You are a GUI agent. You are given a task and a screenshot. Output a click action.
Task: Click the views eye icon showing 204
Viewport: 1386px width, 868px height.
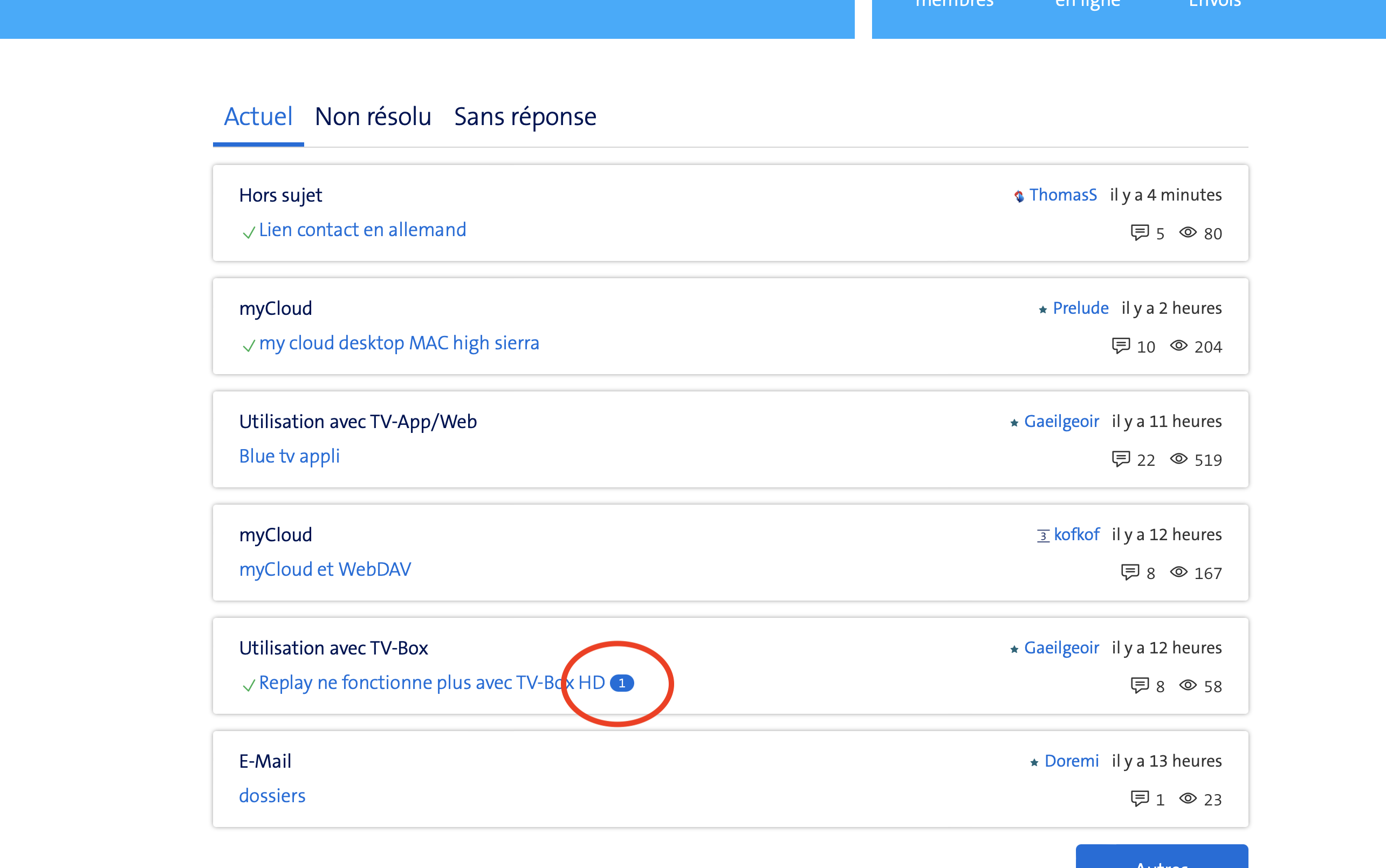pos(1178,346)
